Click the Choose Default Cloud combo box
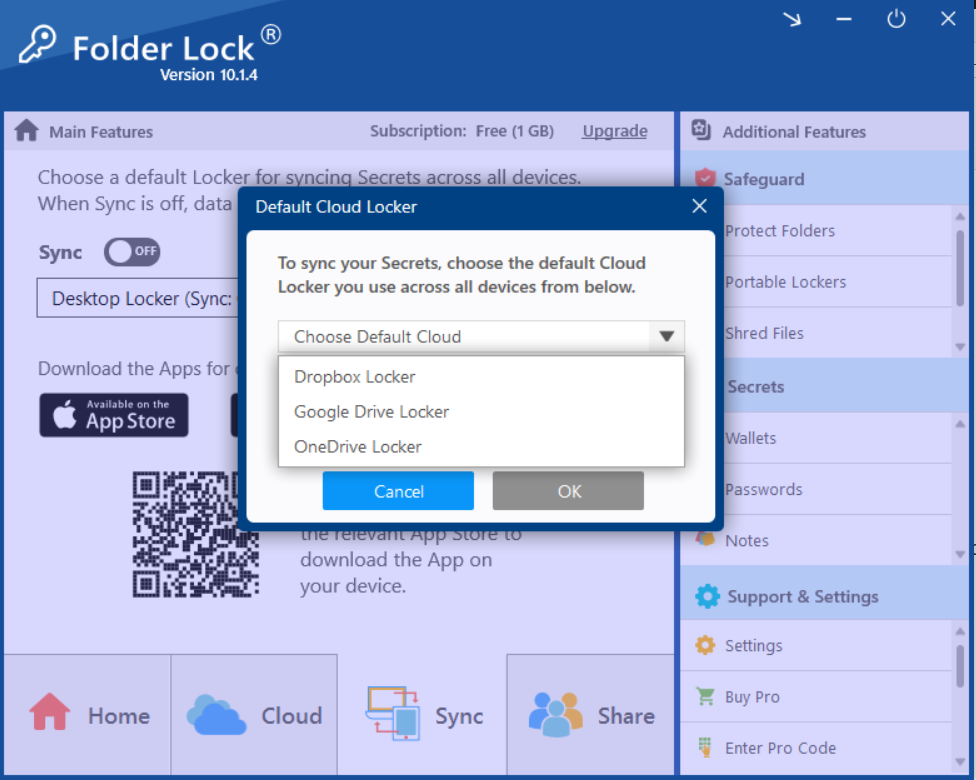This screenshot has height=780, width=976. tap(481, 336)
